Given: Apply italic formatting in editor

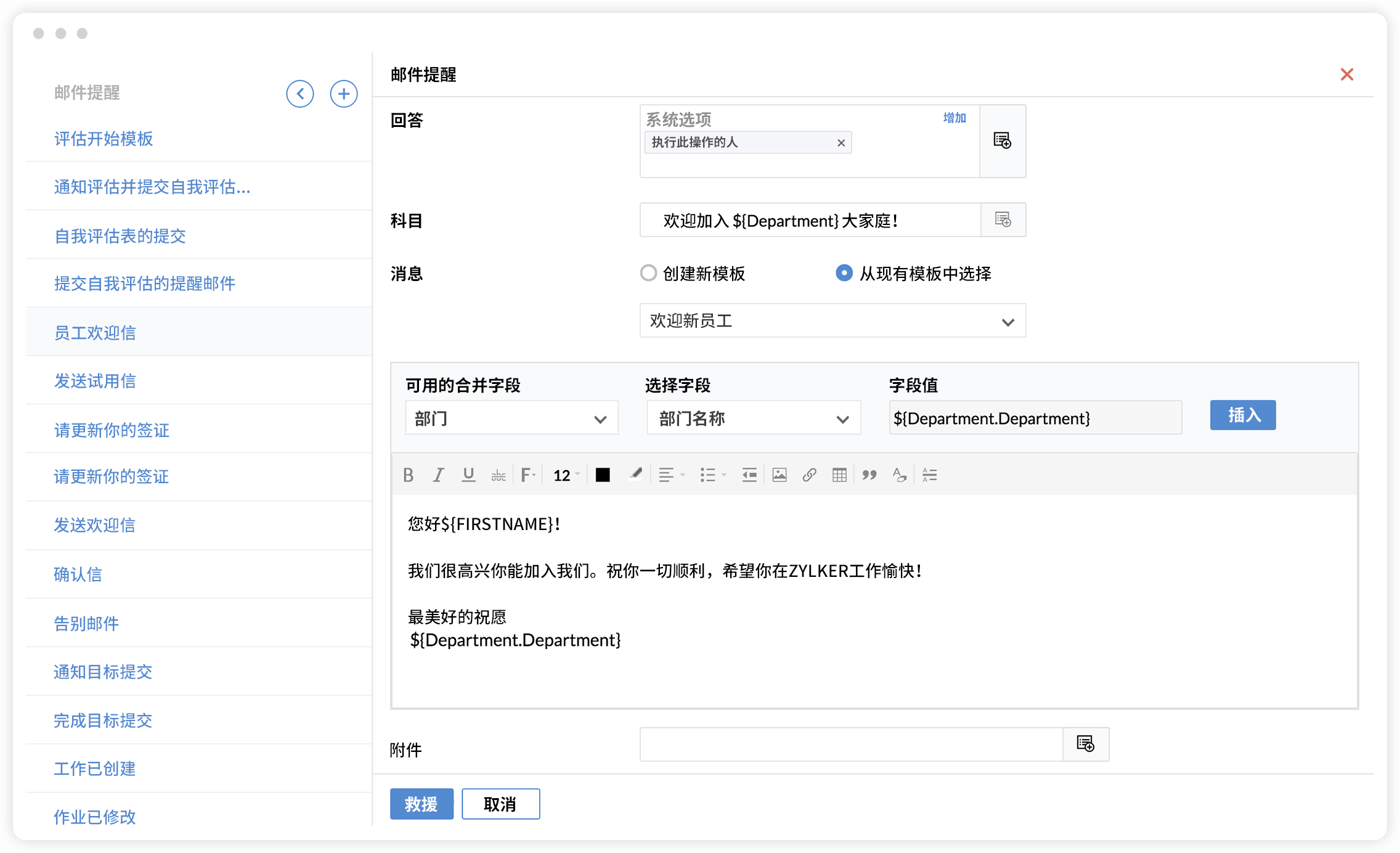Looking at the screenshot, I should point(438,475).
